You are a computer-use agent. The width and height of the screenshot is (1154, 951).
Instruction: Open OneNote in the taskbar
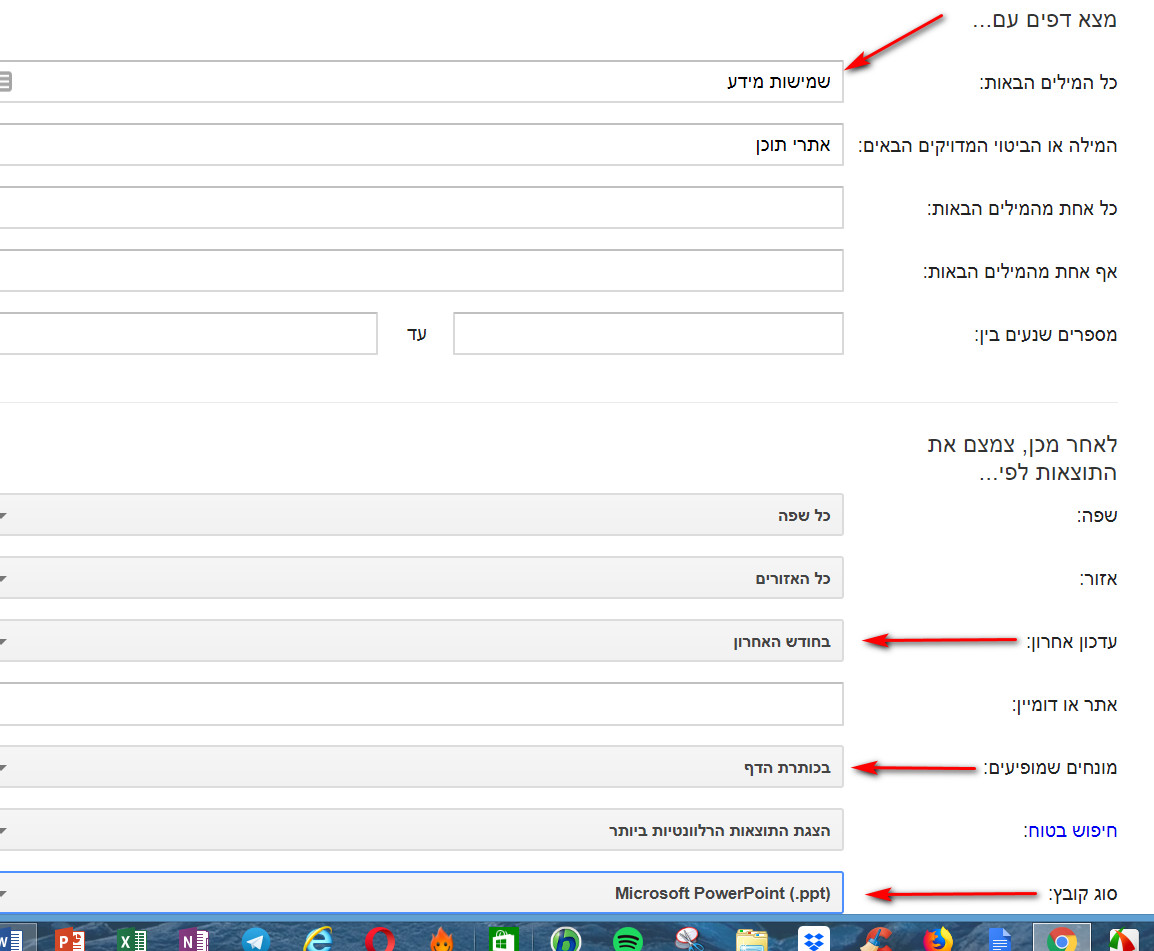[x=194, y=939]
